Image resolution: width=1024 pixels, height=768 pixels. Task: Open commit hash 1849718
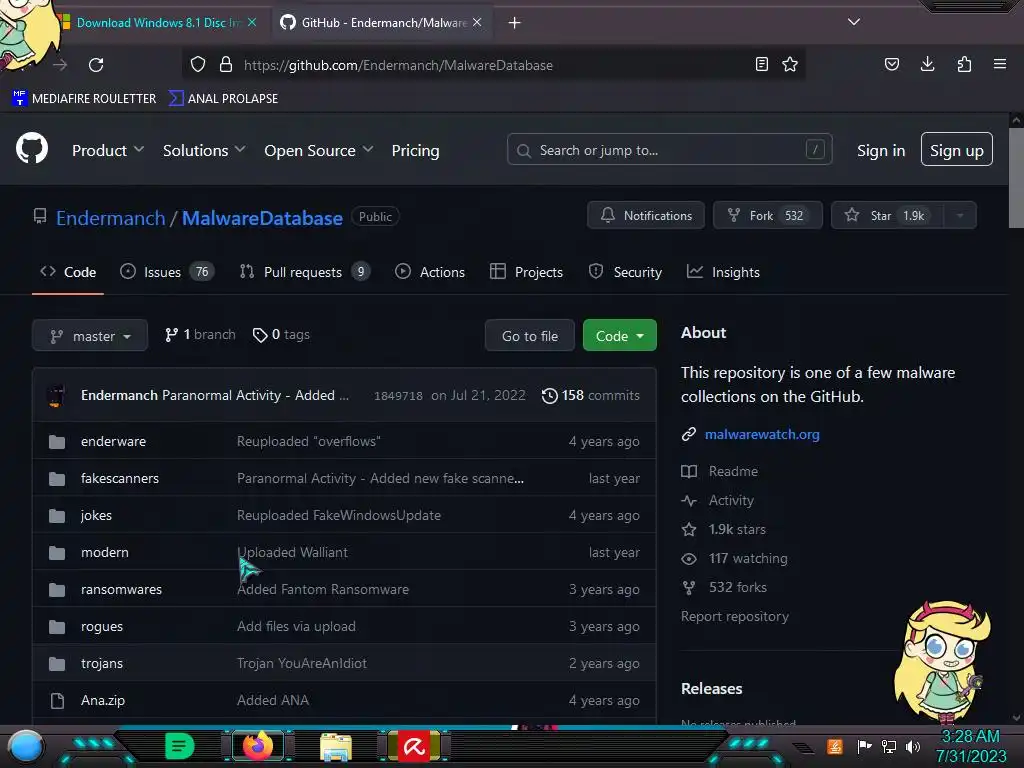[398, 396]
